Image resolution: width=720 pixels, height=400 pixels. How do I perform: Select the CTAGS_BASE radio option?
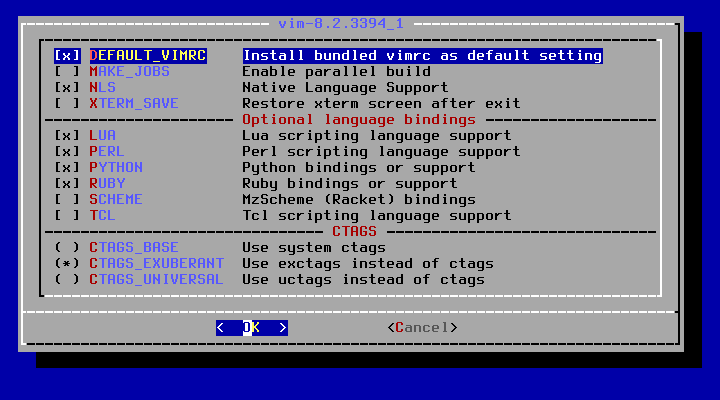coord(67,248)
